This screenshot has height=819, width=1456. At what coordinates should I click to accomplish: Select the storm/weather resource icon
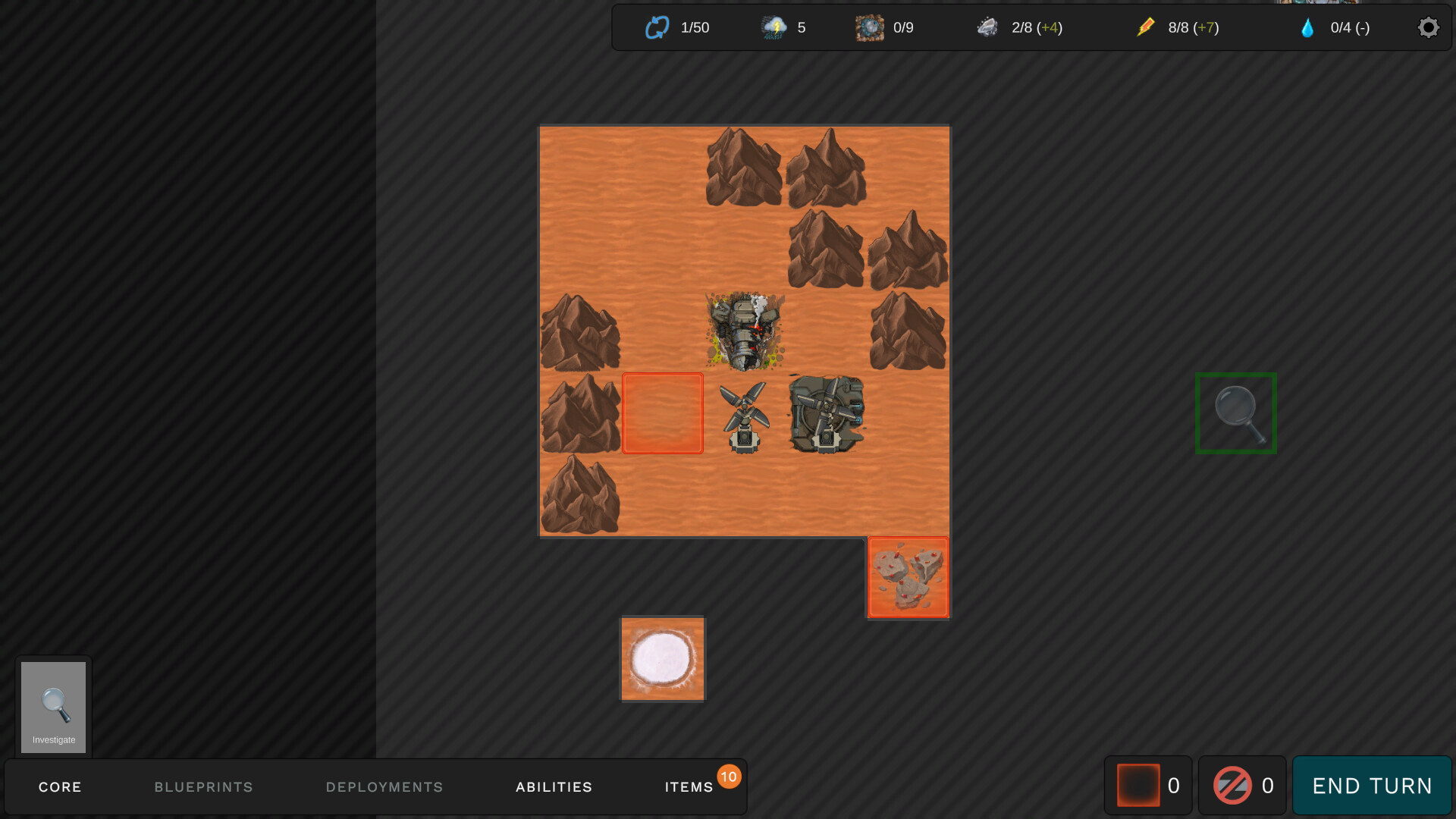pyautogui.click(x=775, y=27)
